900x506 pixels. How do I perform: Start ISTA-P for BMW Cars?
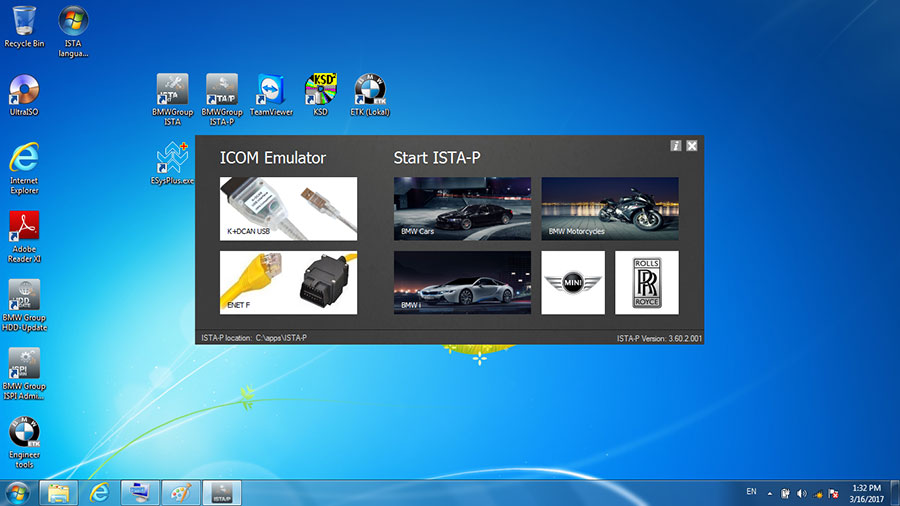(x=462, y=209)
